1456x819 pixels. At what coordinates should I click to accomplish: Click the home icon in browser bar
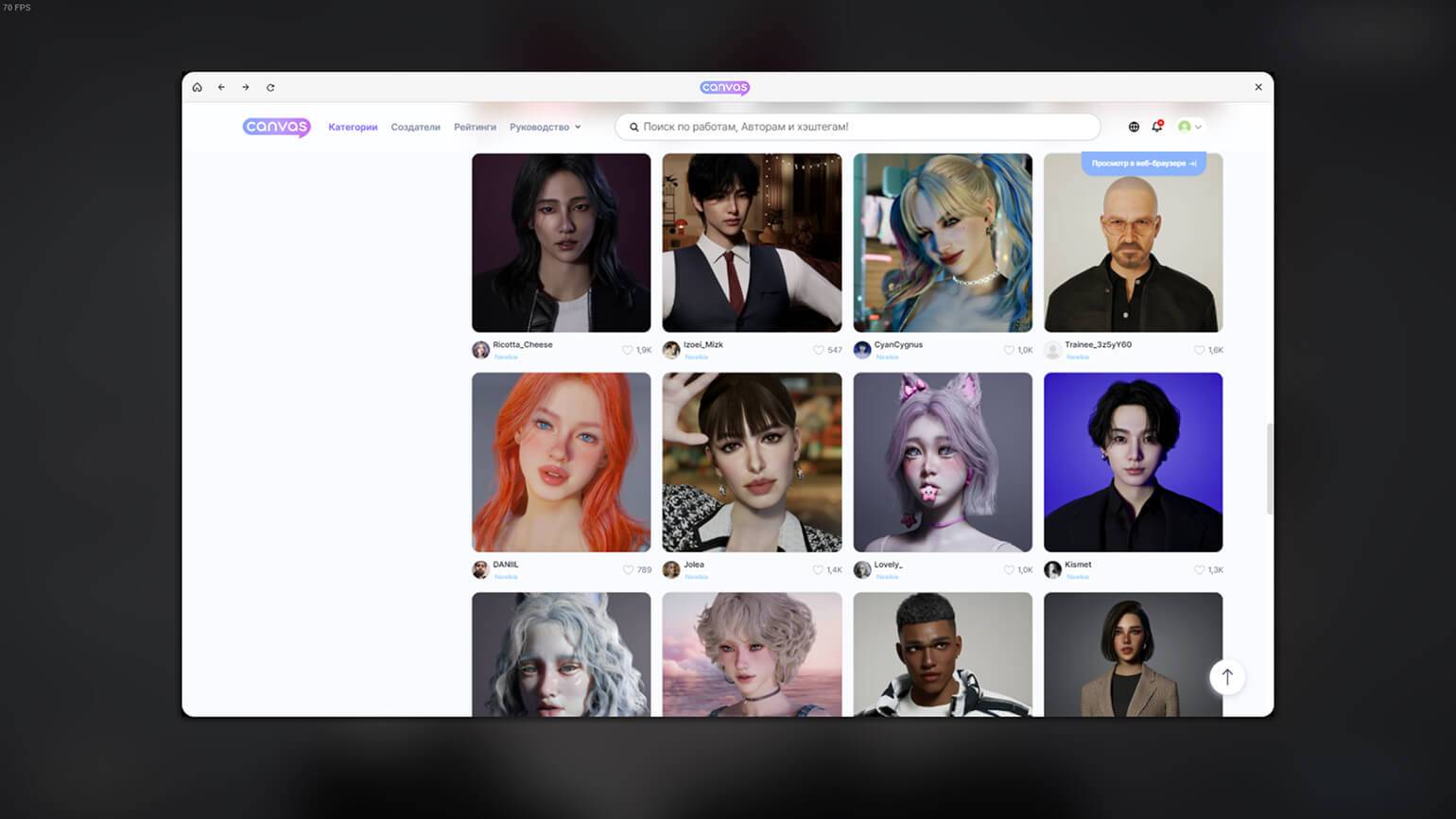(197, 87)
